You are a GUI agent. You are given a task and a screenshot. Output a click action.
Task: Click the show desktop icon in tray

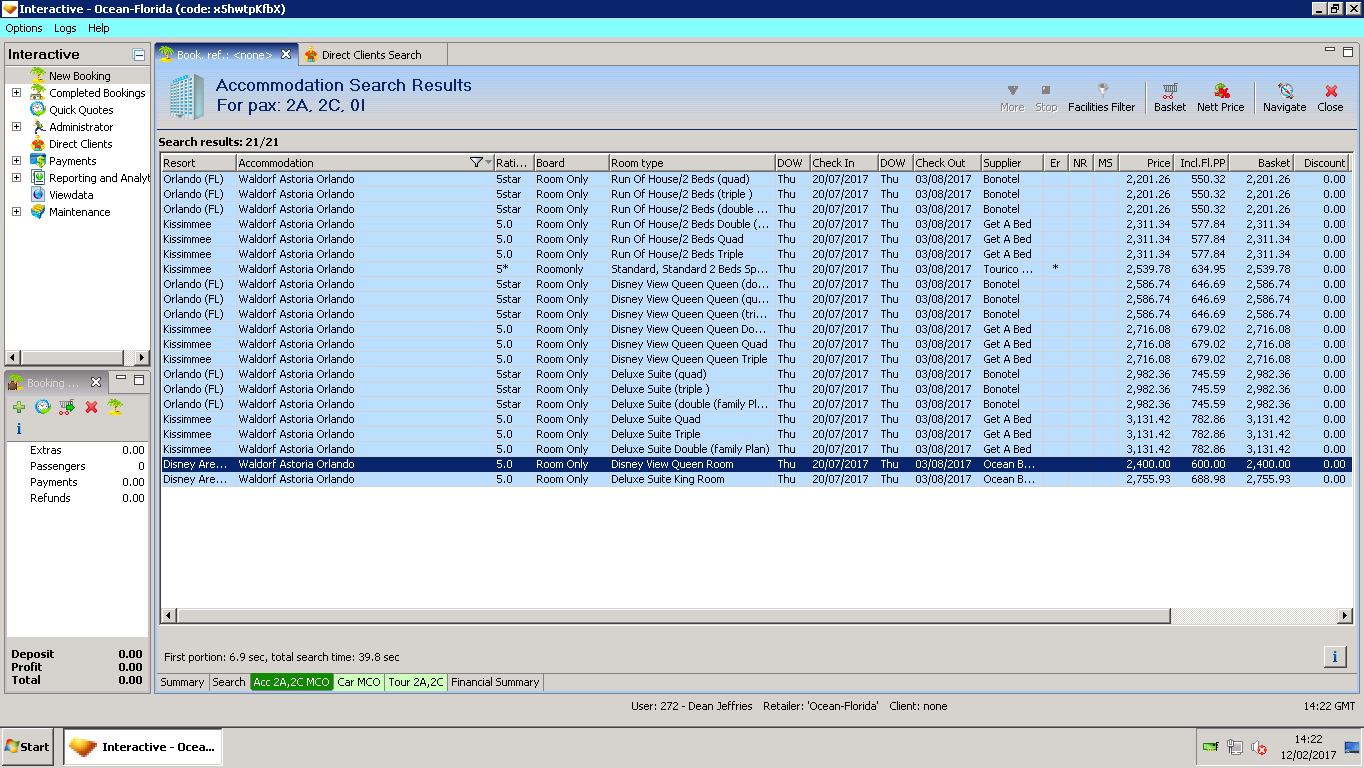(x=1352, y=747)
